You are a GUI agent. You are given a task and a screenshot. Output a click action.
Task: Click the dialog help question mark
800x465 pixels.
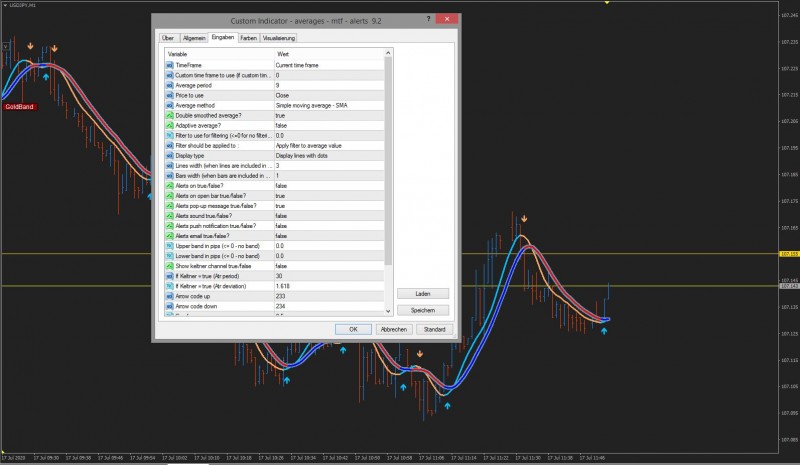coord(427,18)
